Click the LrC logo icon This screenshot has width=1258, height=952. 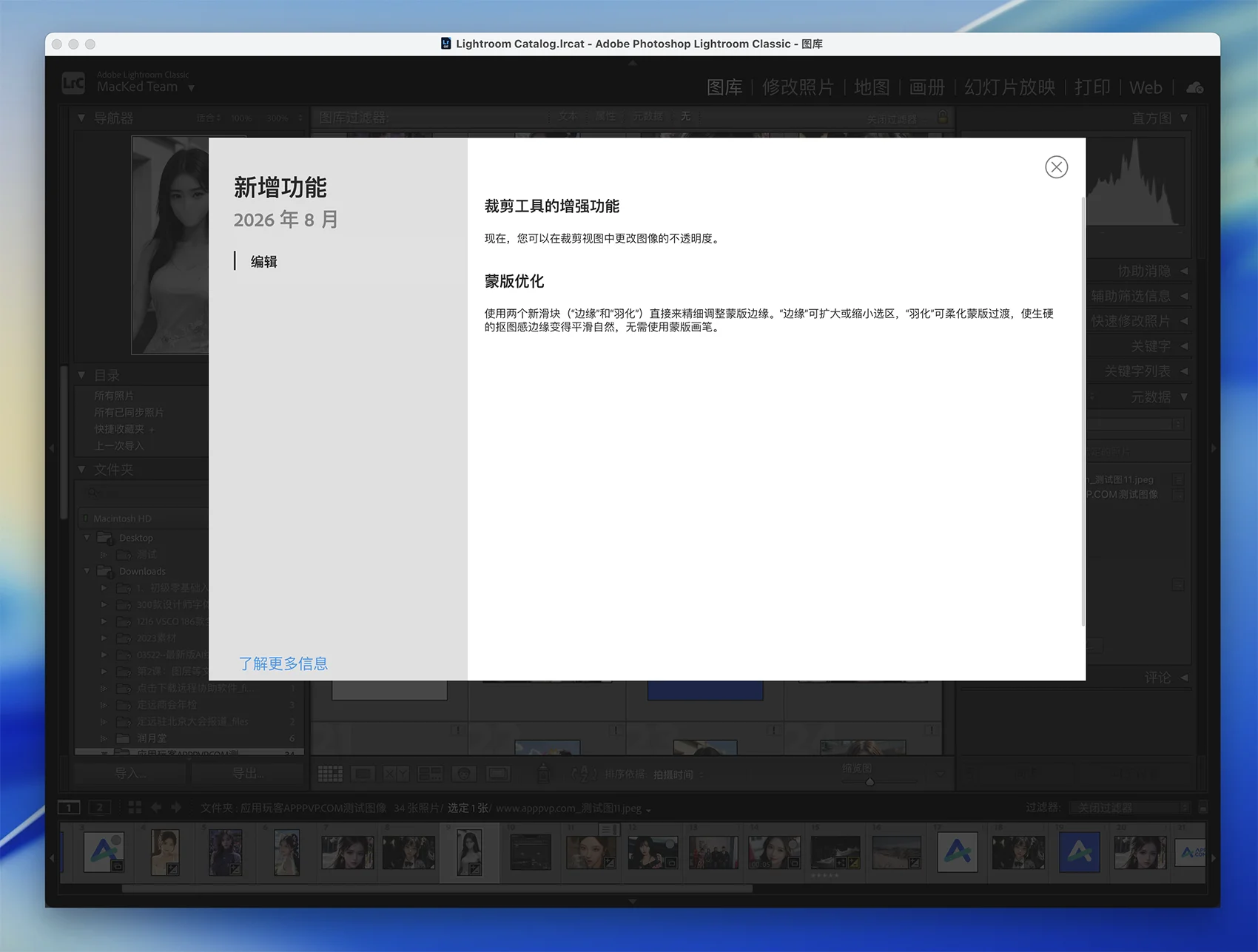tap(73, 82)
